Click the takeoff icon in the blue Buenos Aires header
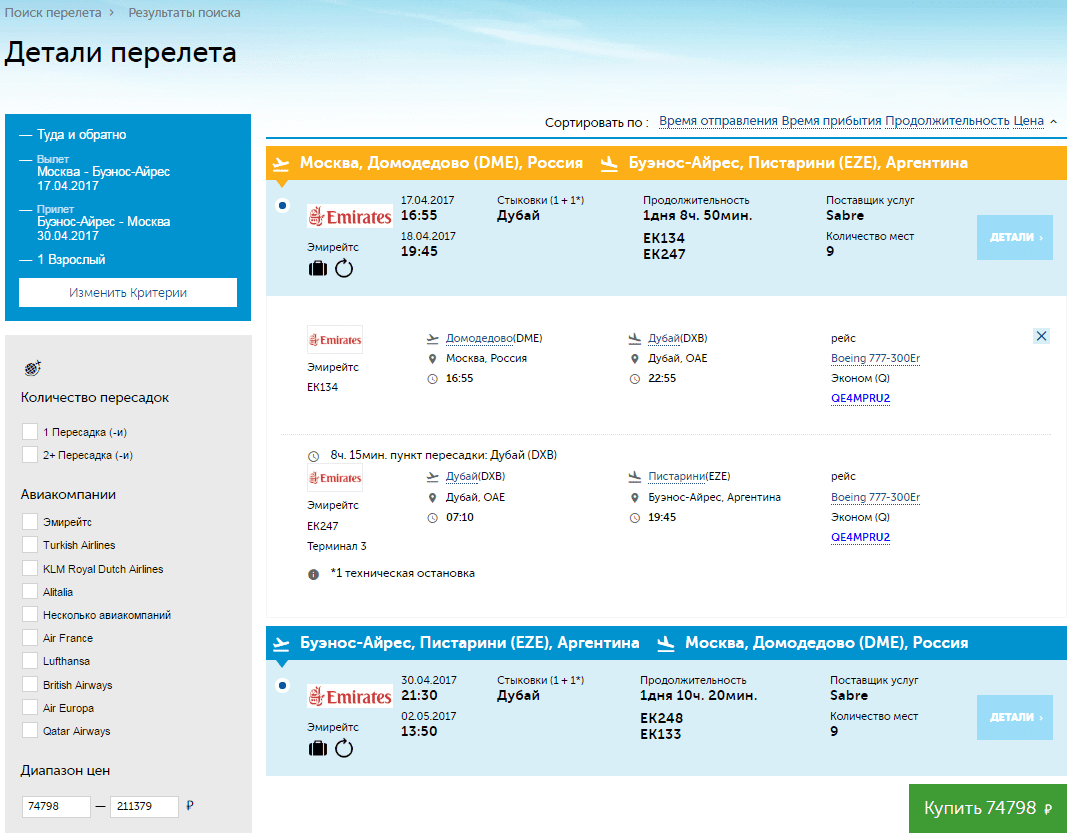This screenshot has height=833, width=1067. click(x=281, y=643)
